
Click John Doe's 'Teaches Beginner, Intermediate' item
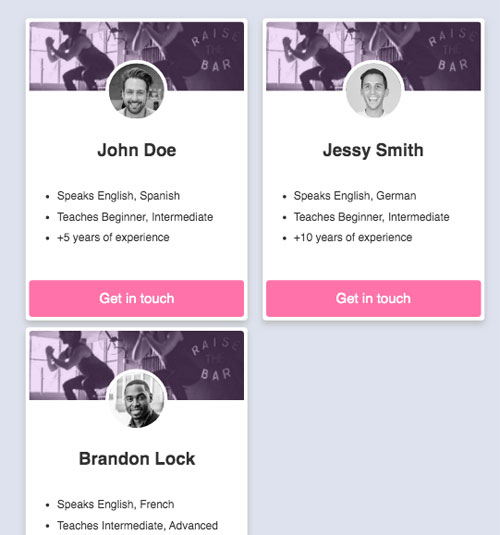click(x=135, y=217)
